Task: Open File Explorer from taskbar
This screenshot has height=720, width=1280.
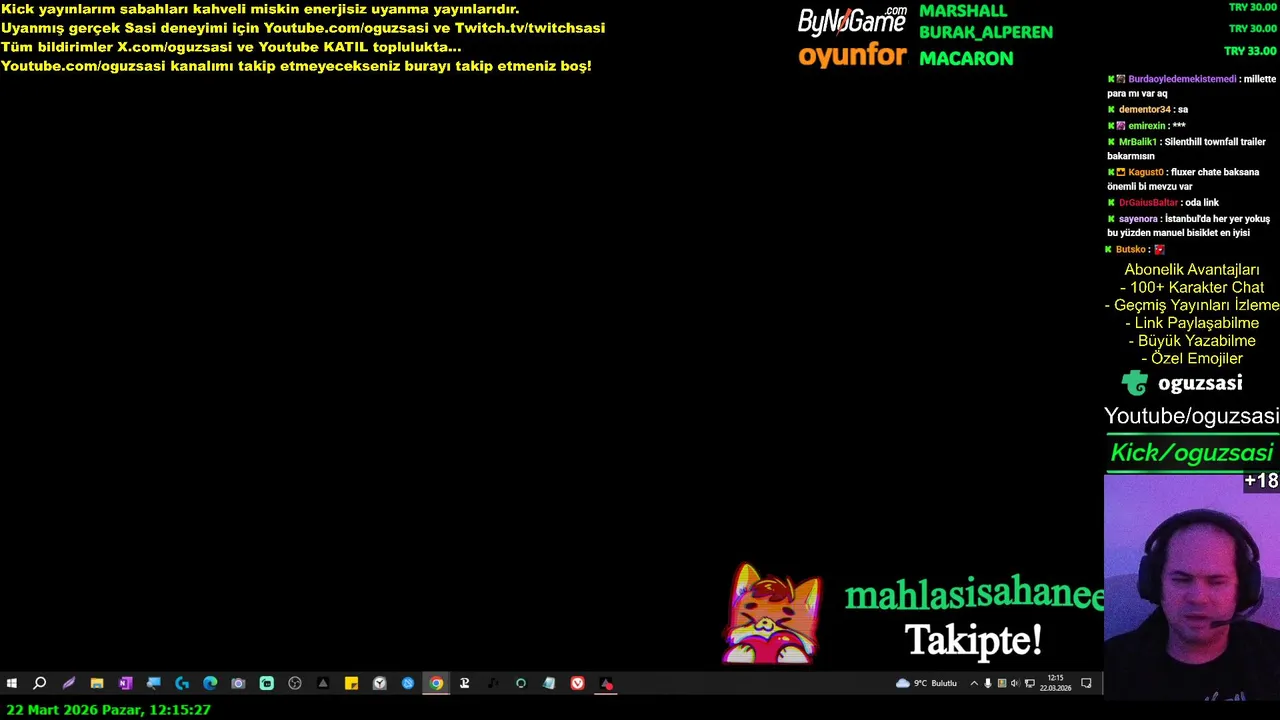Action: click(x=97, y=683)
